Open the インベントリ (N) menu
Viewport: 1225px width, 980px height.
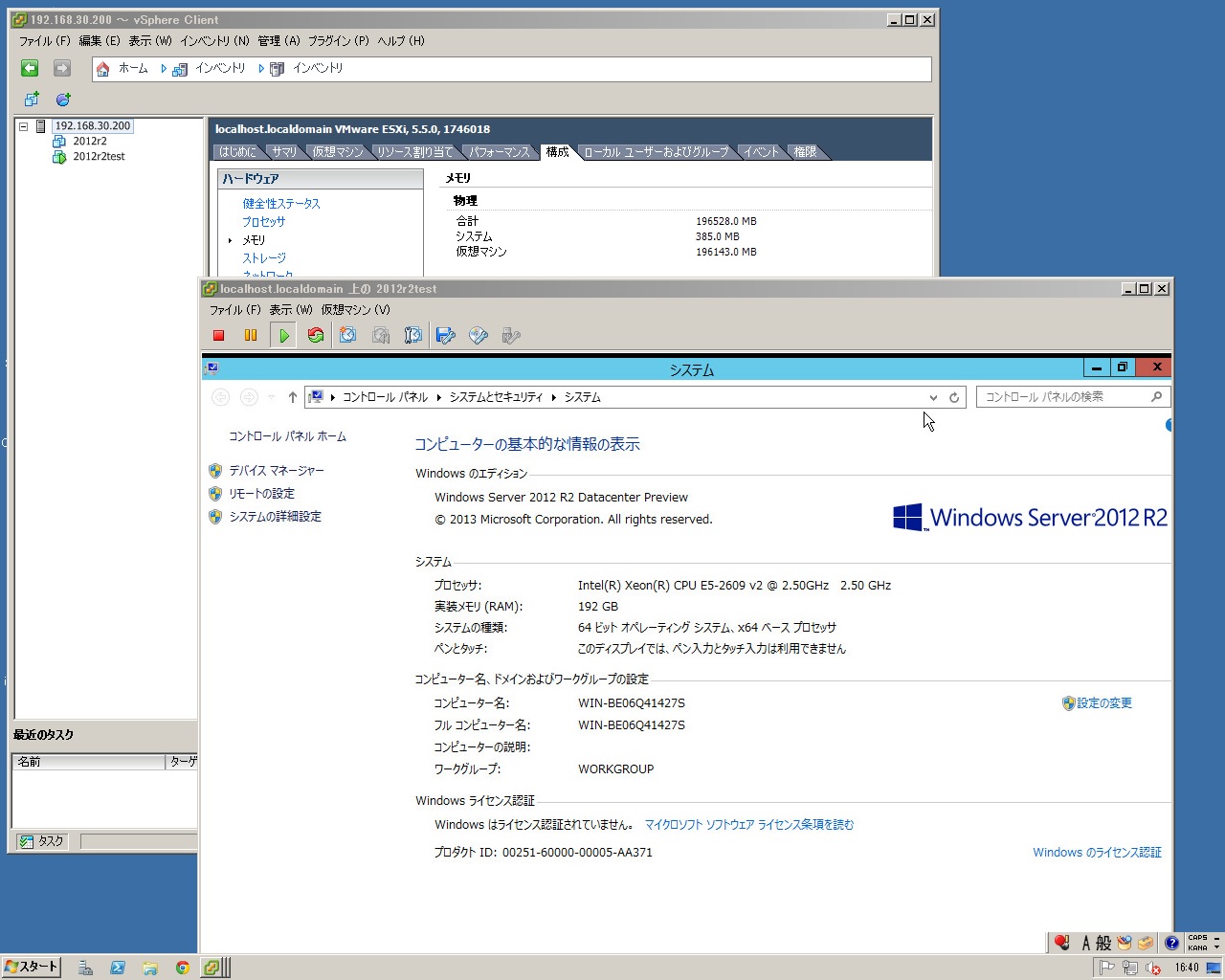[x=214, y=41]
